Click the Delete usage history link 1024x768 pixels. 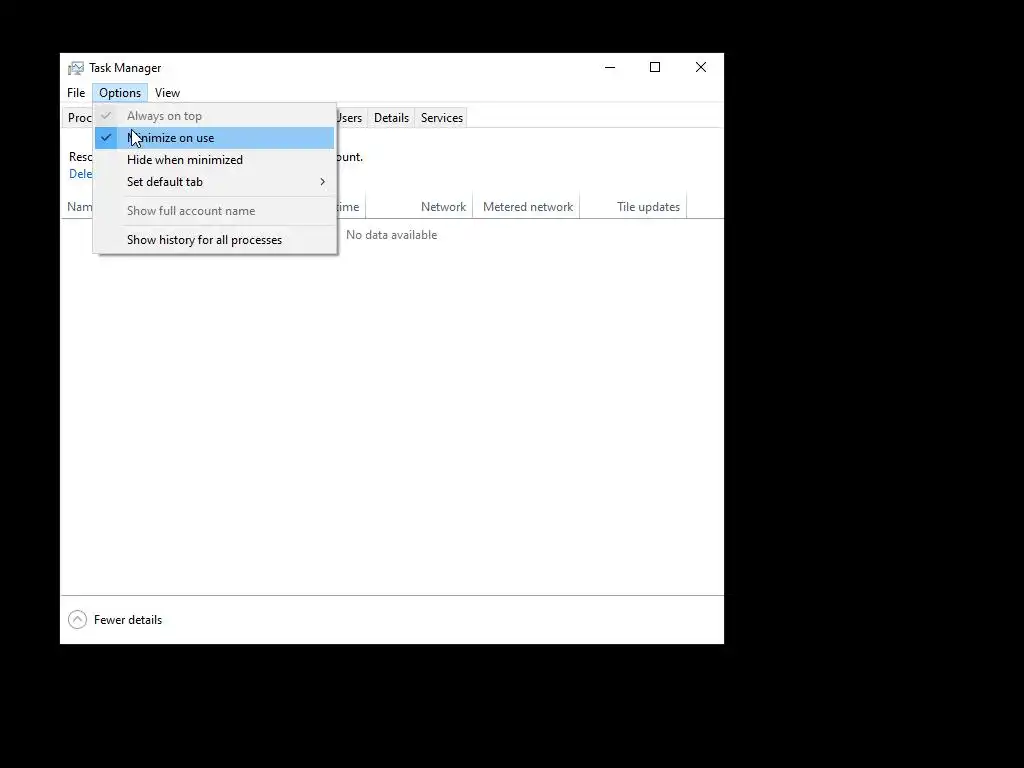coord(81,174)
